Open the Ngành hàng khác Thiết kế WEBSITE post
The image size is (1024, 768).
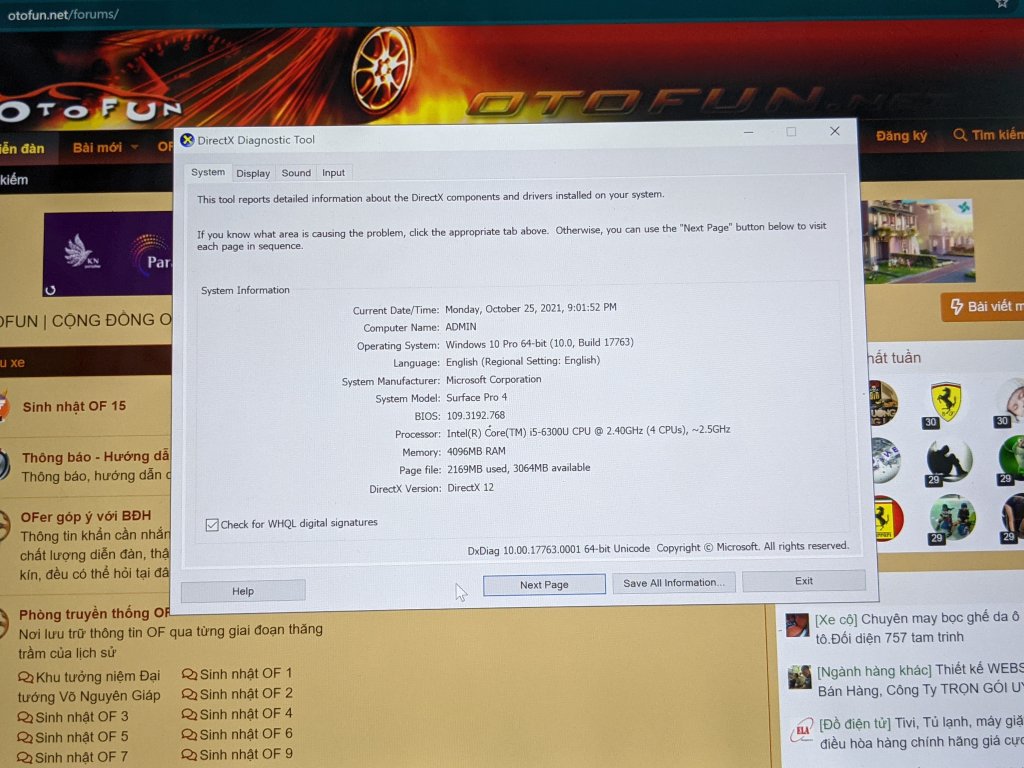pyautogui.click(x=920, y=680)
